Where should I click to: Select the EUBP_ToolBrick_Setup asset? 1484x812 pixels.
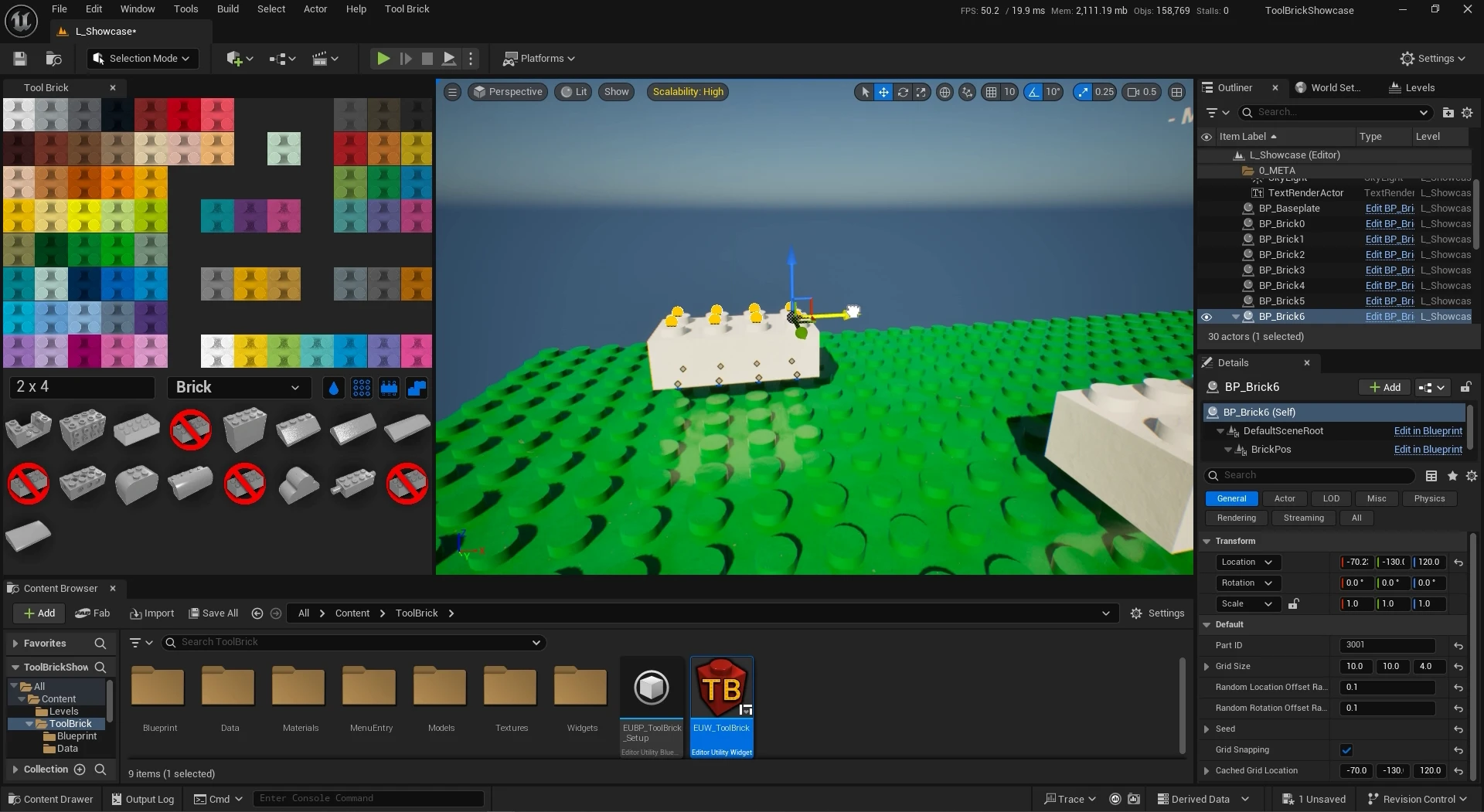pos(652,707)
